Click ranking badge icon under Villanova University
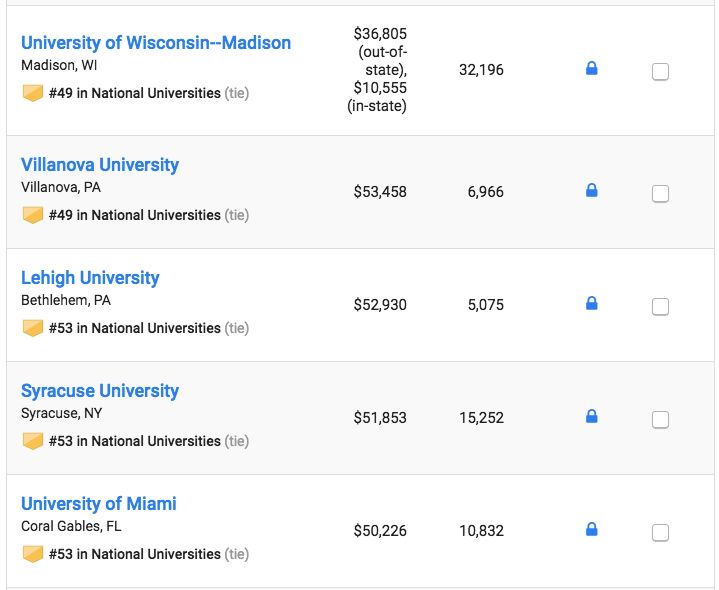Screen dimensions: 719x590 coord(33,215)
